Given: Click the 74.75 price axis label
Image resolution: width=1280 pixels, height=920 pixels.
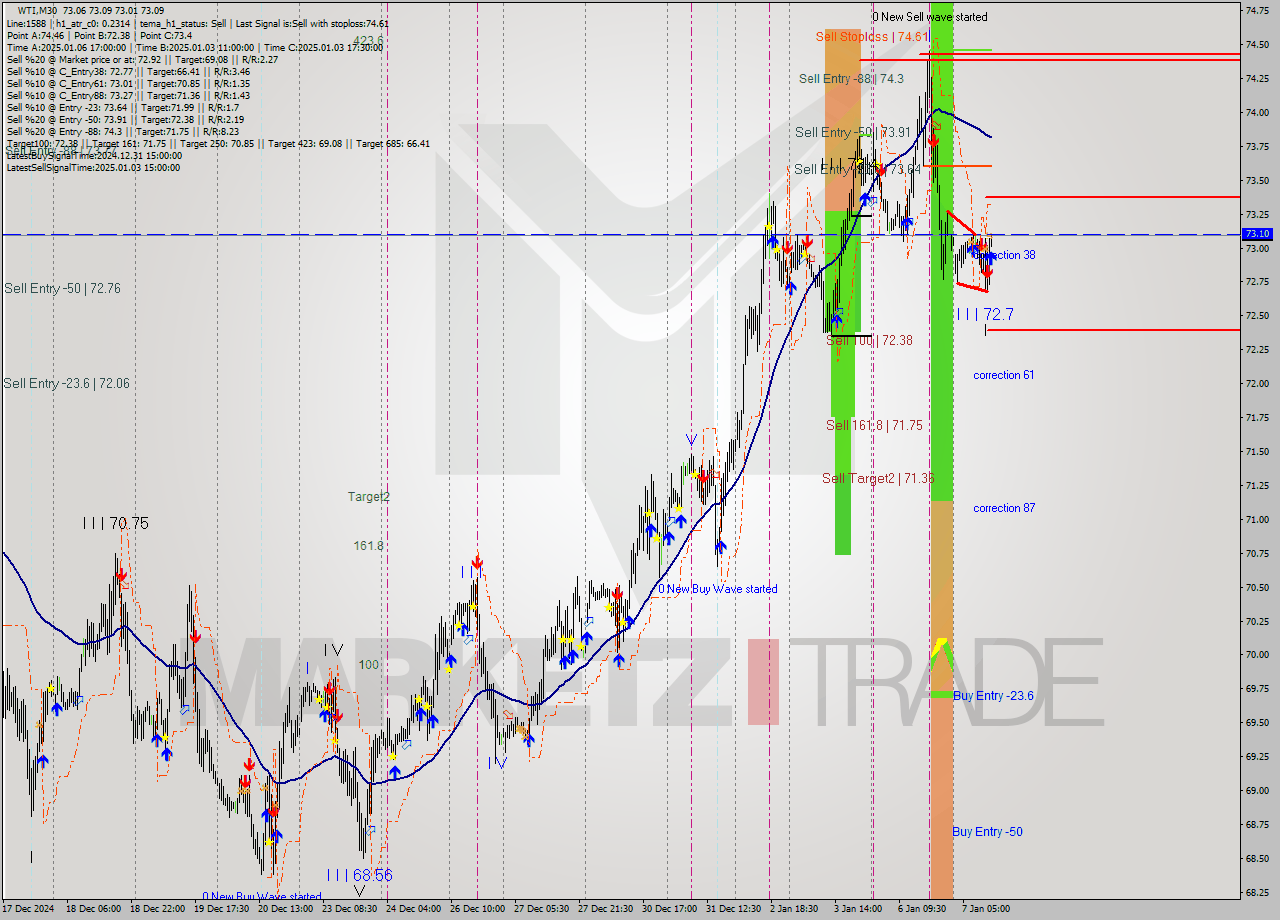Looking at the screenshot, I should point(1257,10).
